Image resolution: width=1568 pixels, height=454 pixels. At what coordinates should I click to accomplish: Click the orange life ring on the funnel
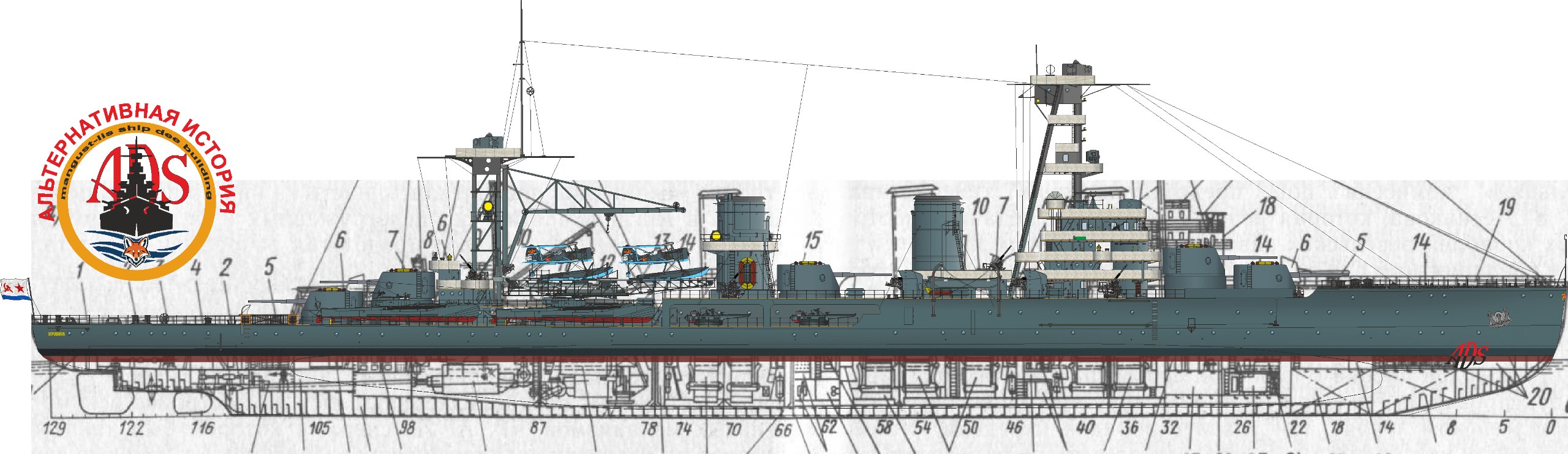[x=747, y=274]
